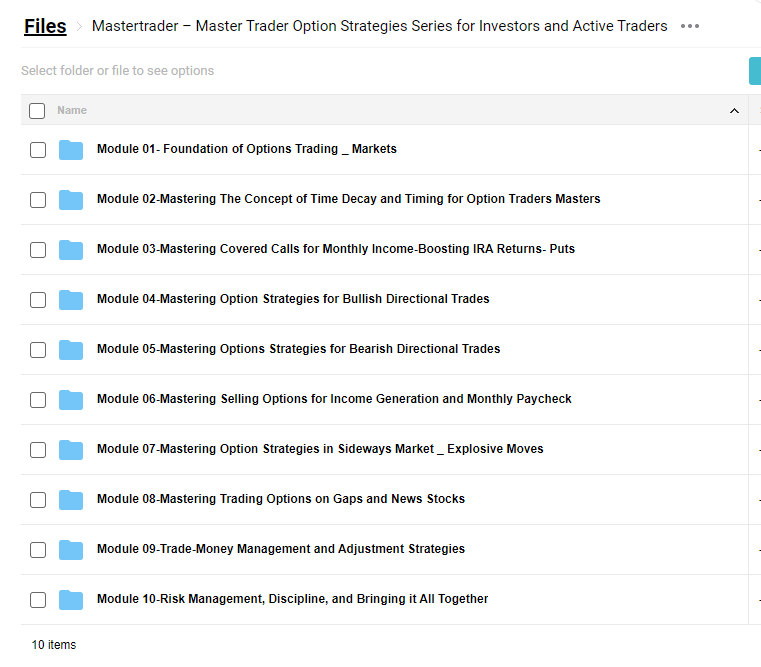Open Module 10-Risk Management, Discipline folder
This screenshot has height=667, width=761.
293,599
